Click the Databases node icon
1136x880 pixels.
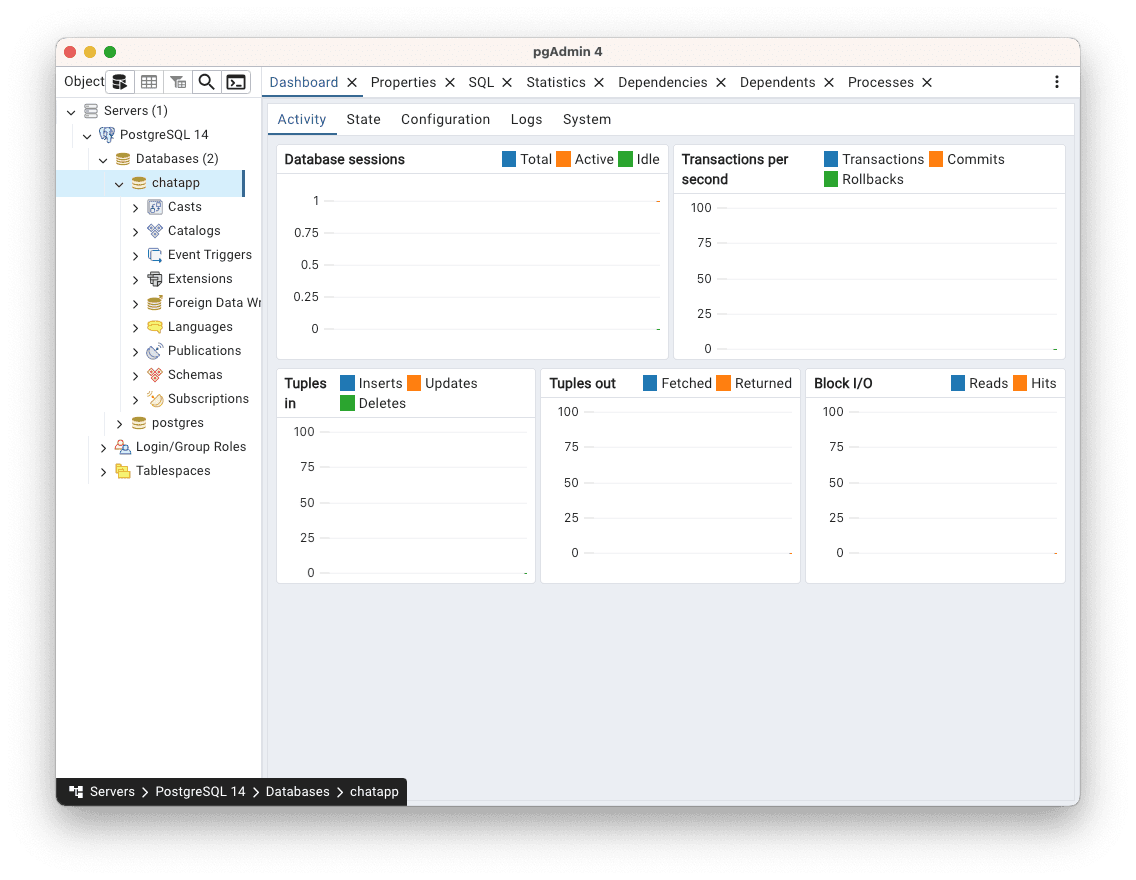tap(122, 159)
